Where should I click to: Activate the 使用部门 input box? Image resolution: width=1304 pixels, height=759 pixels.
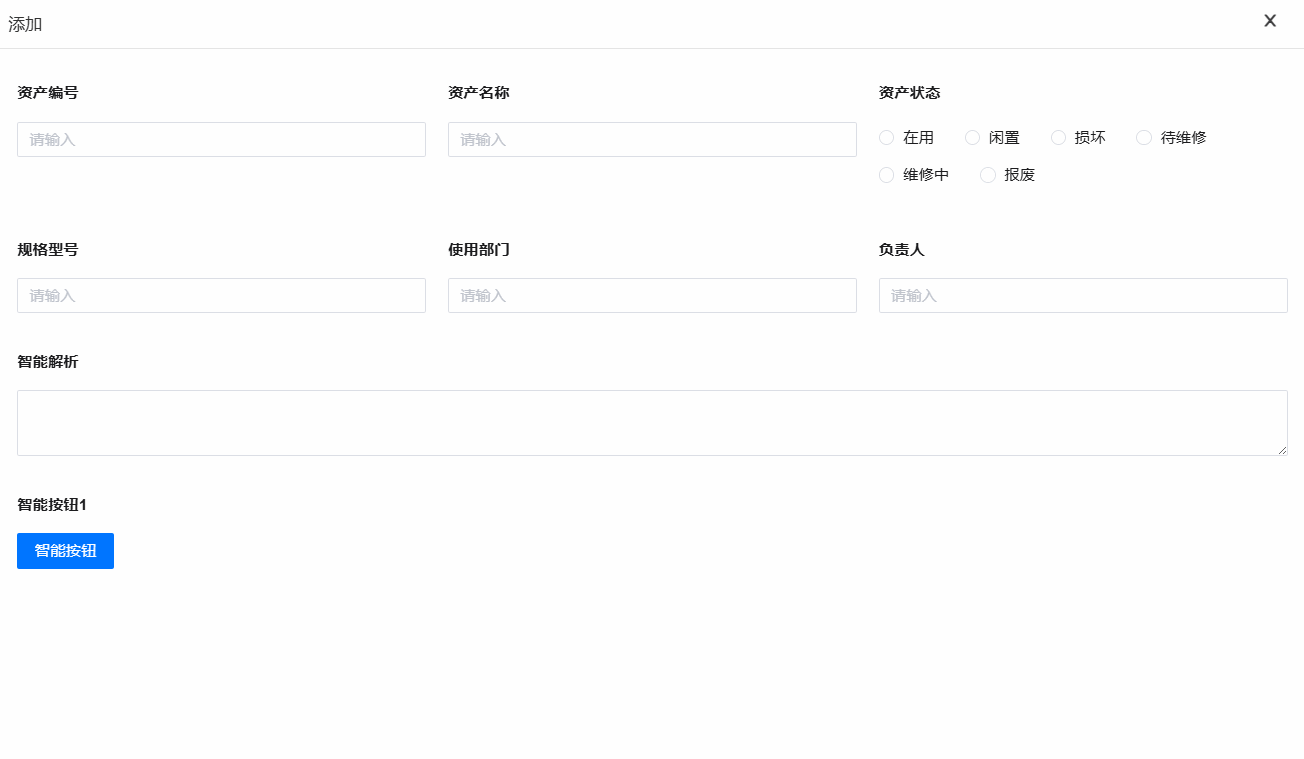point(652,295)
